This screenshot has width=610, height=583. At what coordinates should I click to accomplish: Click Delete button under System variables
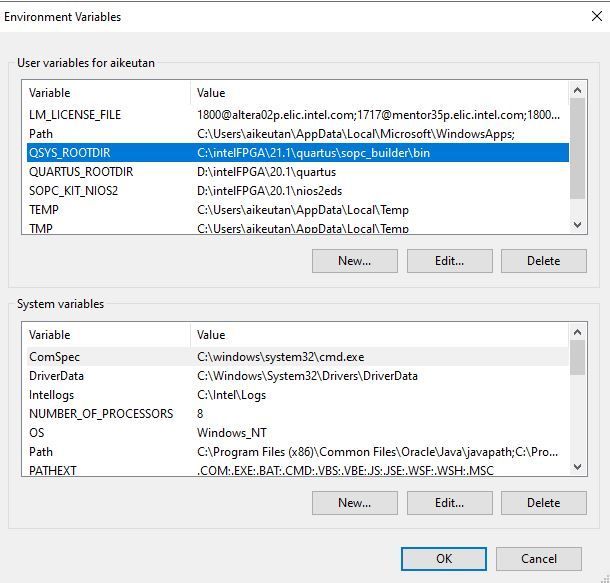click(x=543, y=503)
